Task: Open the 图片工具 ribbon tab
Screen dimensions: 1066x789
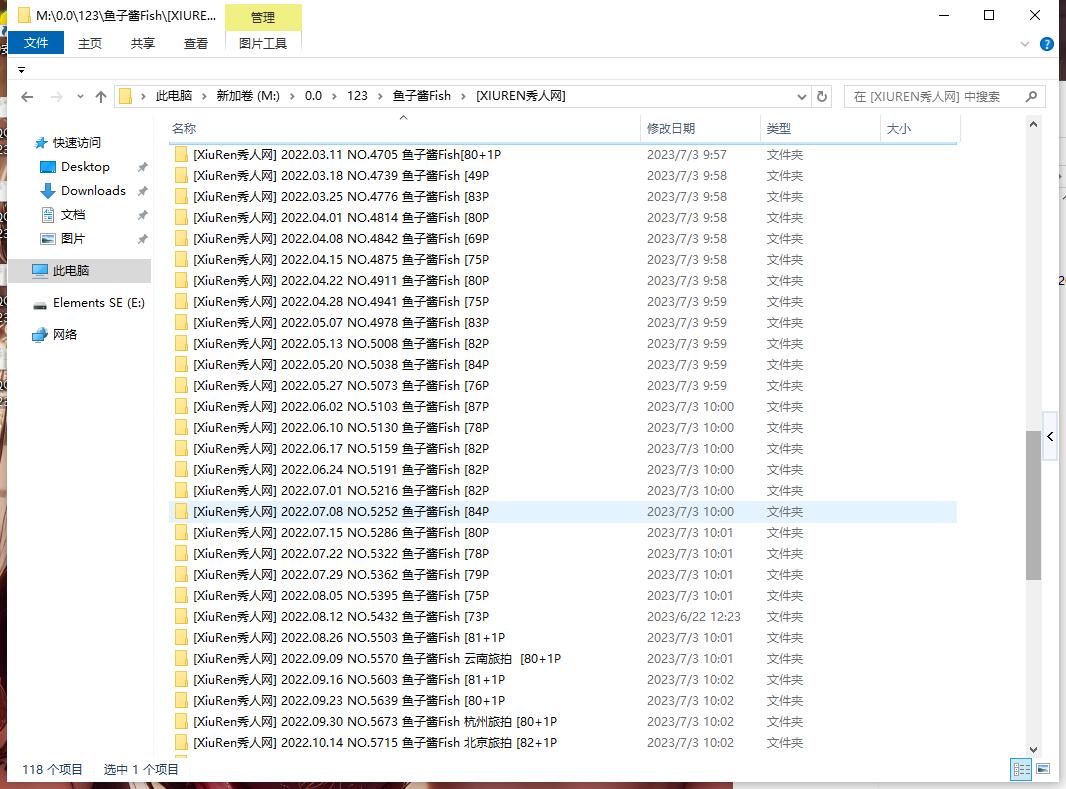Action: 263,43
